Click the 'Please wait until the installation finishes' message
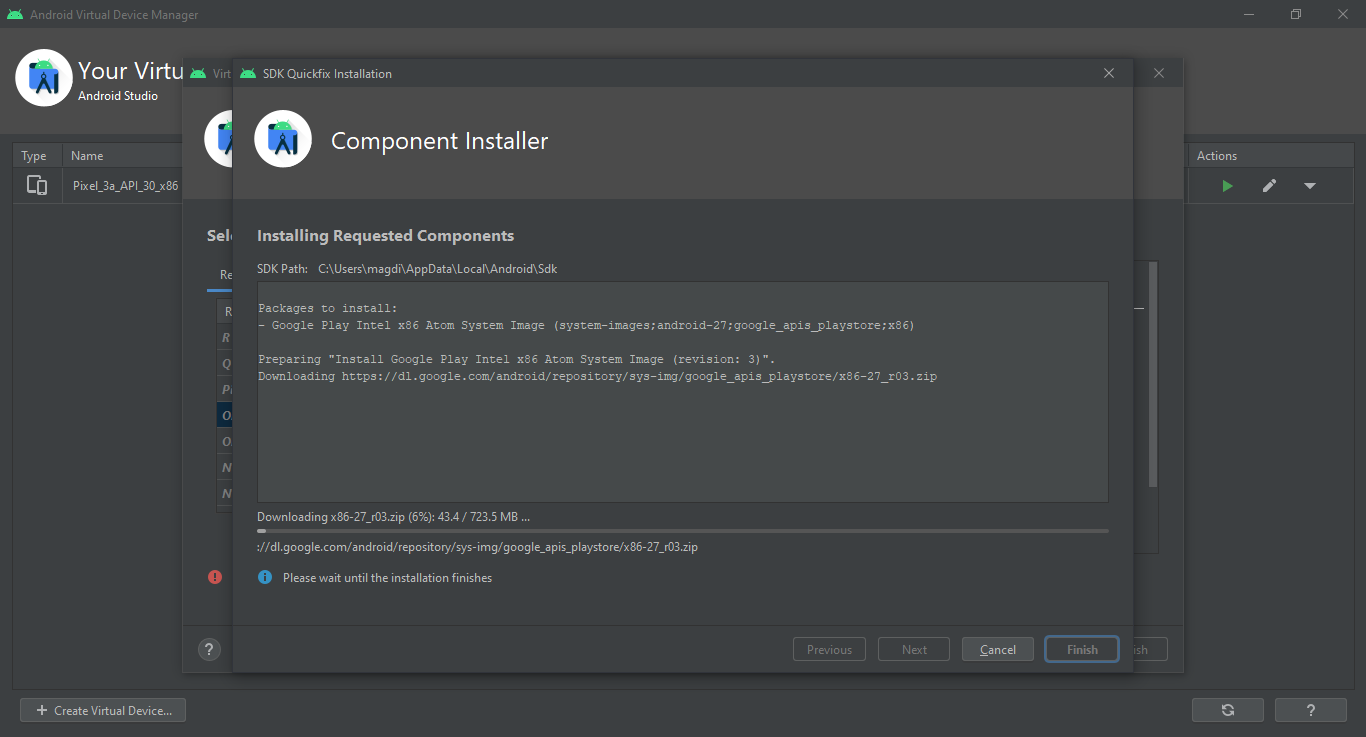 pyautogui.click(x=387, y=577)
